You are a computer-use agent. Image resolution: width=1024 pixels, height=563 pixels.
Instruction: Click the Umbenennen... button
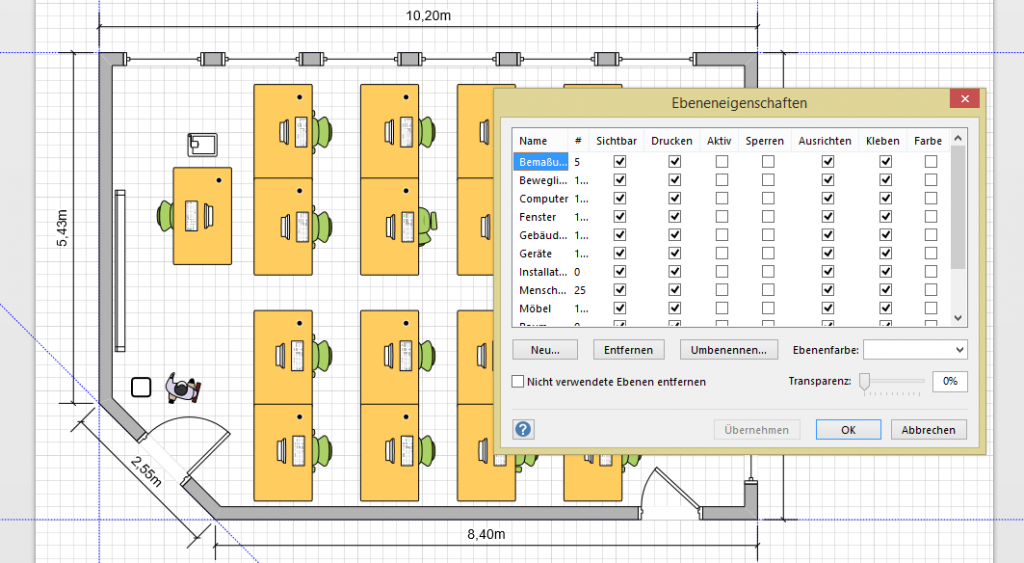(x=728, y=350)
